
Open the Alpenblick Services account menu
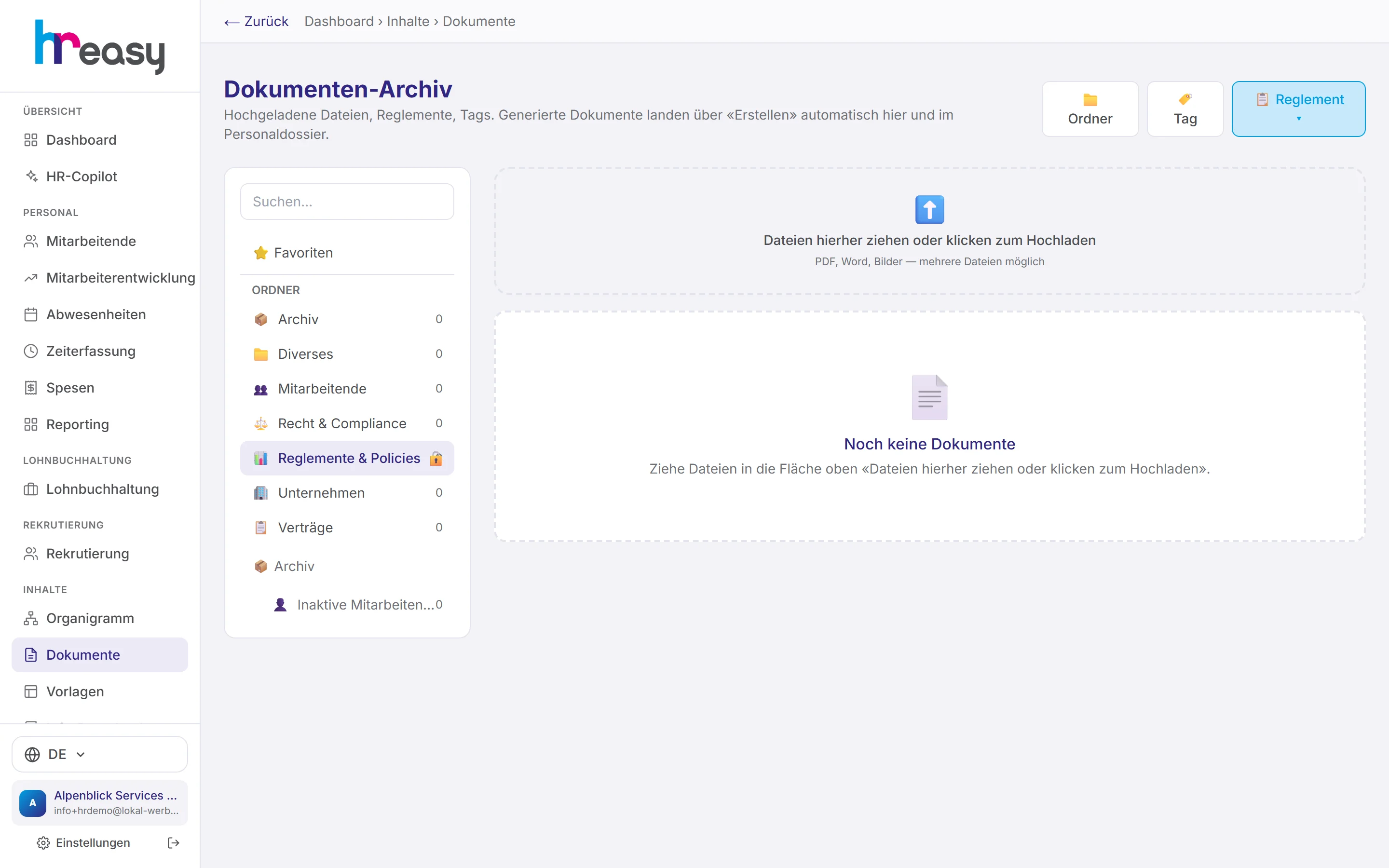point(100,802)
